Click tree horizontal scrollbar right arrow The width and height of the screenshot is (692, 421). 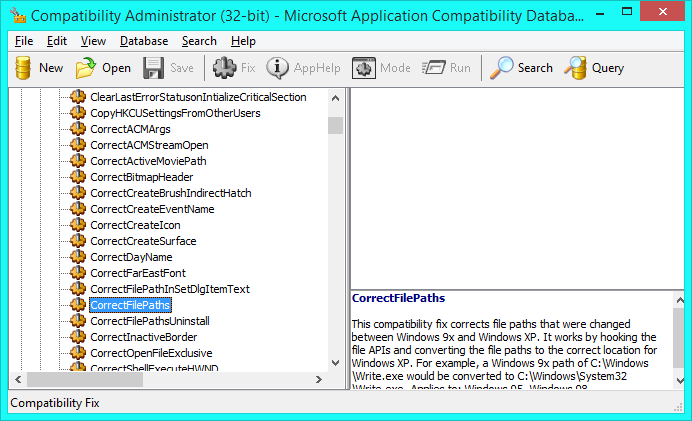click(319, 379)
